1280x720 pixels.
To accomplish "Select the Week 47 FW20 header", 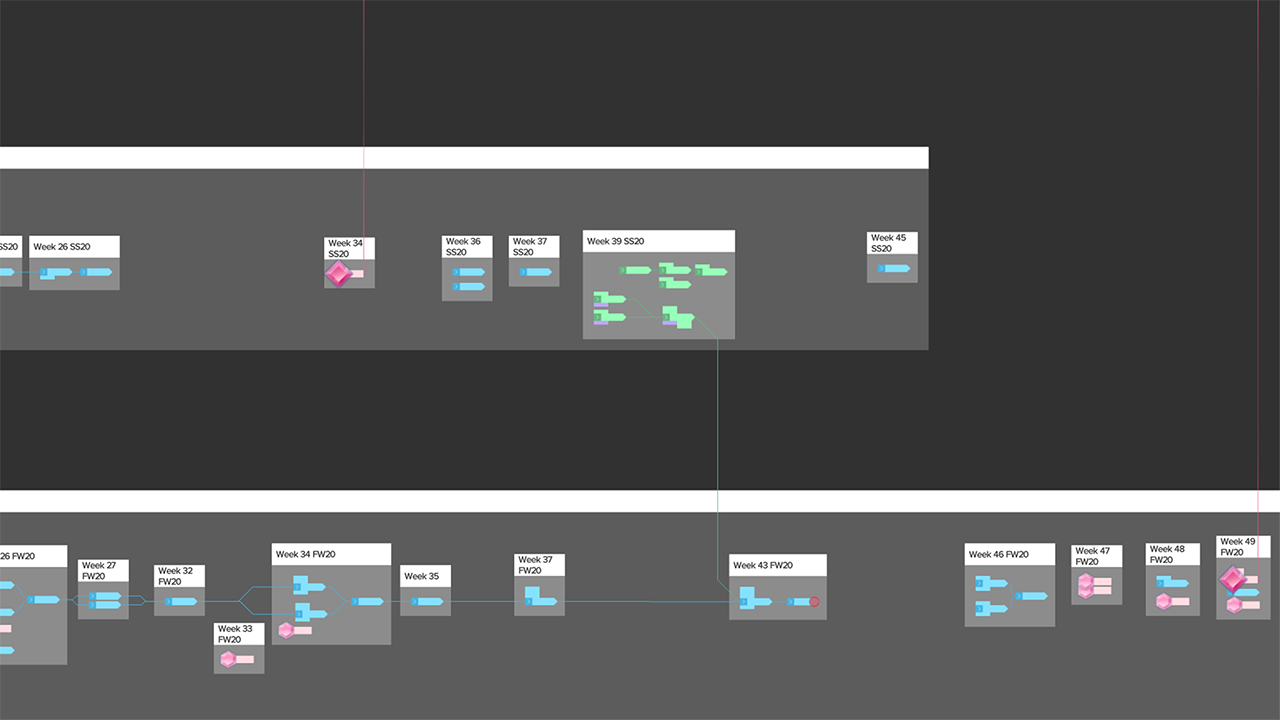I will pos(1097,556).
